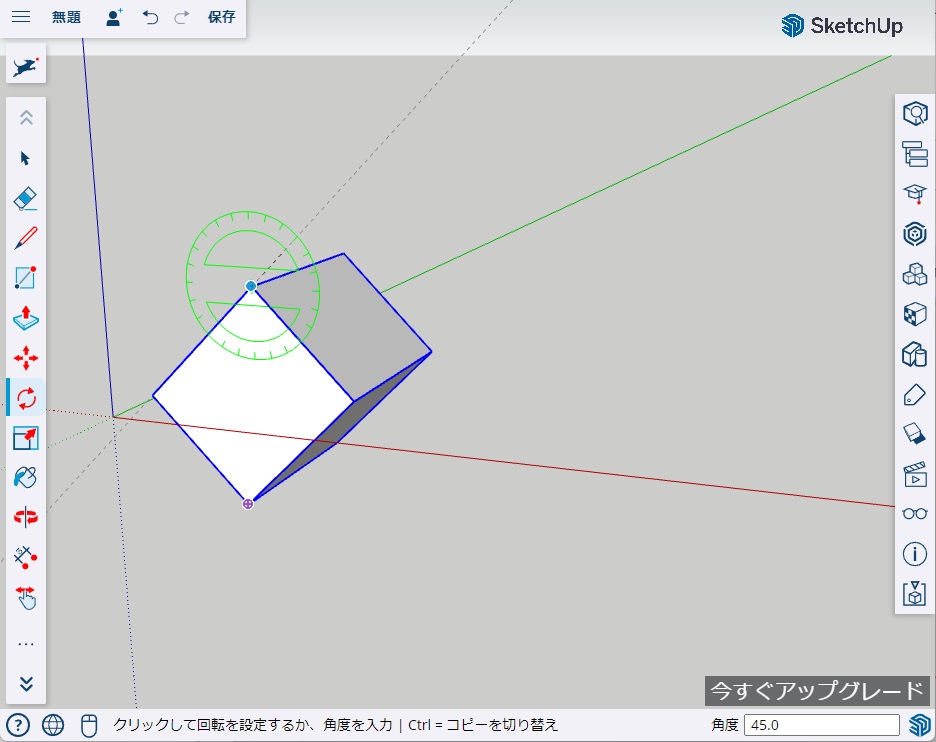Select the Orbit tool
The width and height of the screenshot is (936, 742).
(26, 517)
